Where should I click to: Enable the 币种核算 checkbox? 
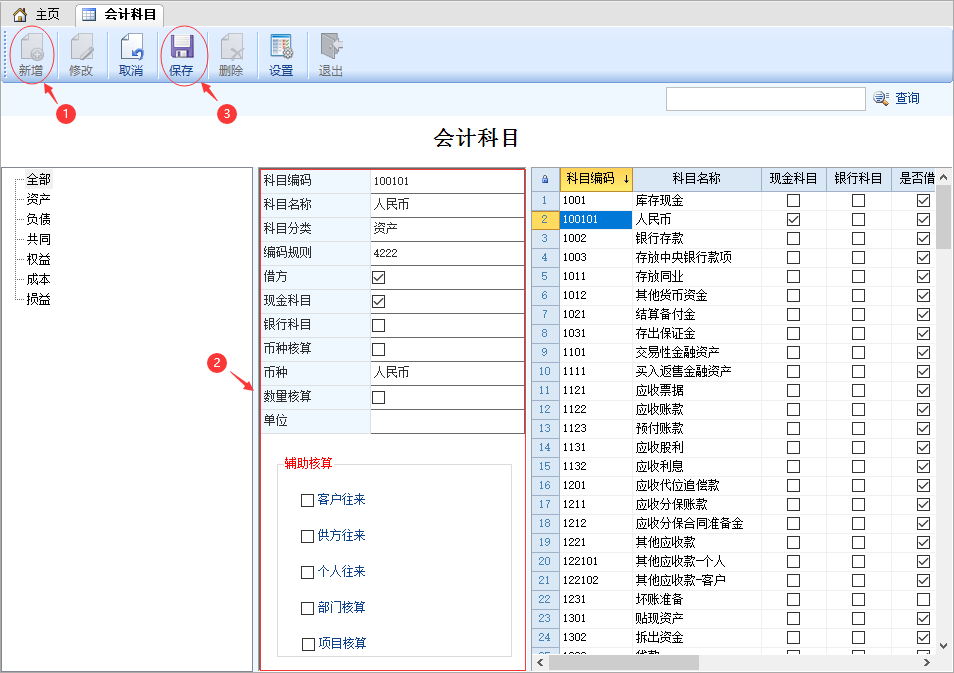pos(378,349)
